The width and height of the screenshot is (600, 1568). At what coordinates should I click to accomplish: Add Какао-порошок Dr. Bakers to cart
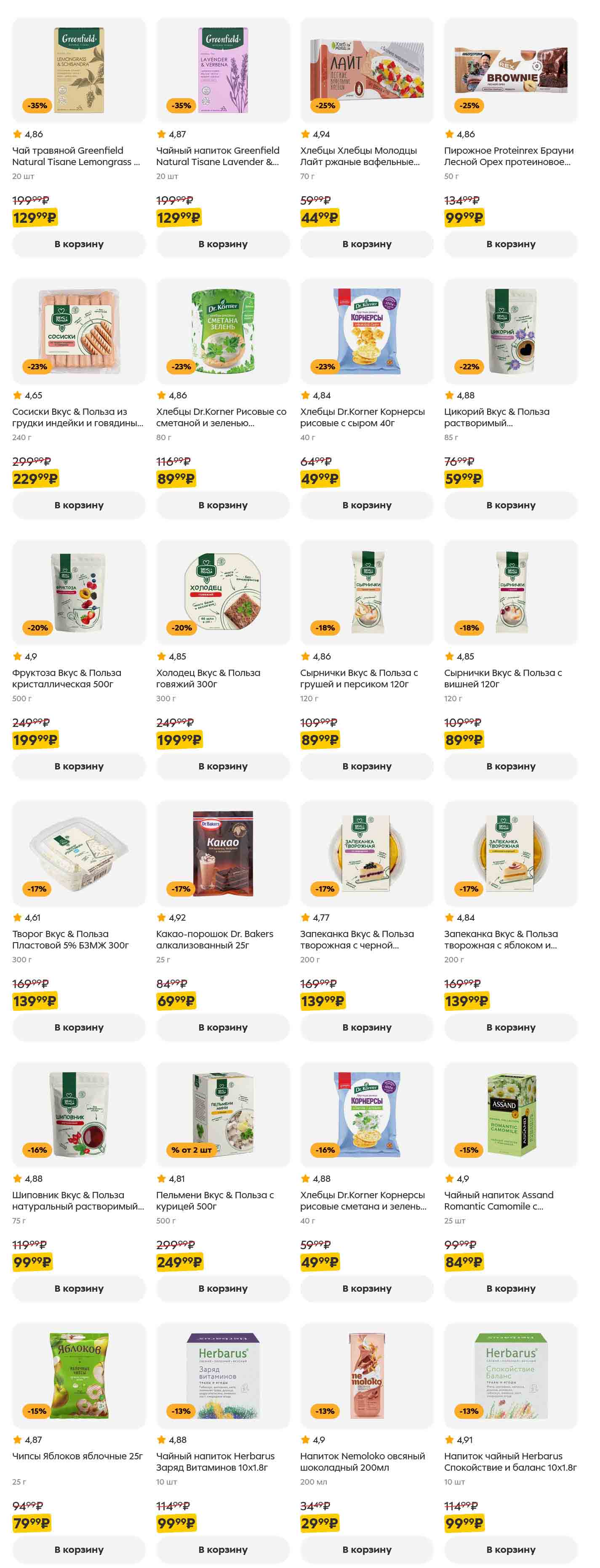pyautogui.click(x=223, y=1028)
